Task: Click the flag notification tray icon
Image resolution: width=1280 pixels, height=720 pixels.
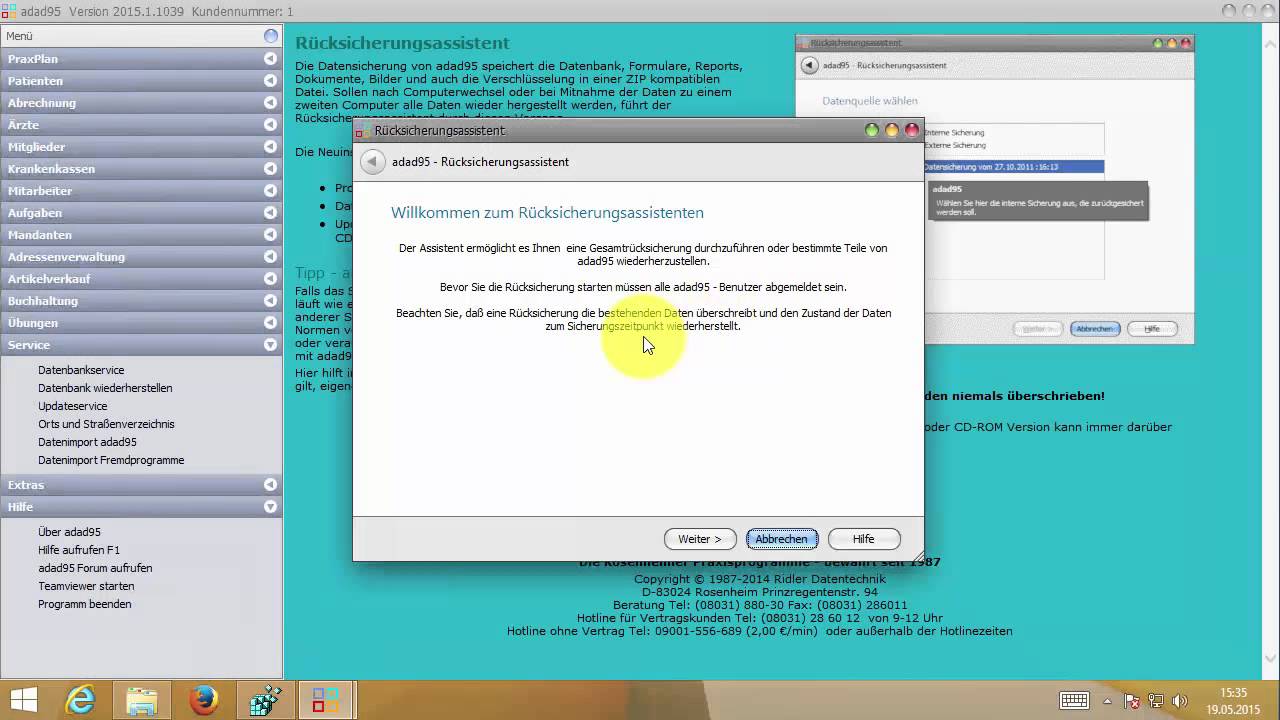Action: pyautogui.click(x=1133, y=701)
